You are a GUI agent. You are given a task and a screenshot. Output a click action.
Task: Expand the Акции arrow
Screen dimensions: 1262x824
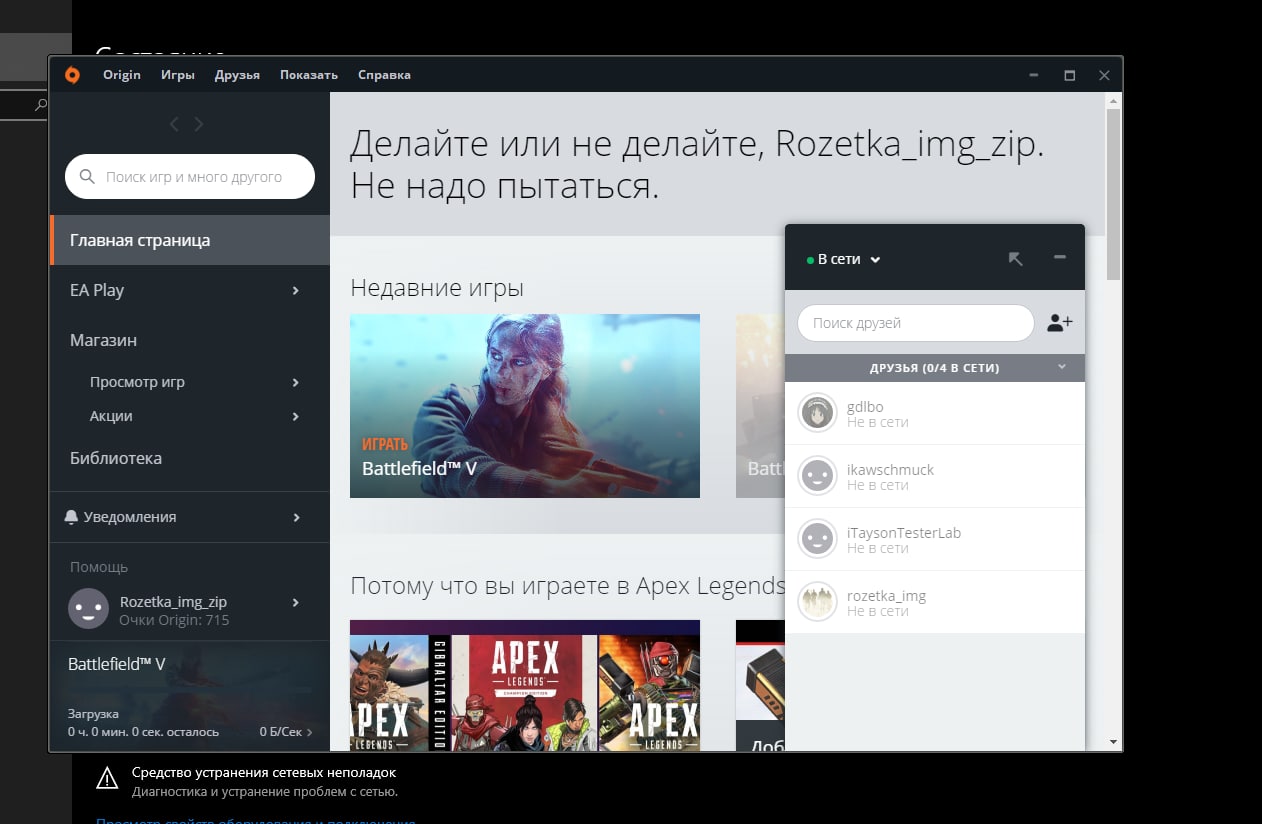point(296,416)
